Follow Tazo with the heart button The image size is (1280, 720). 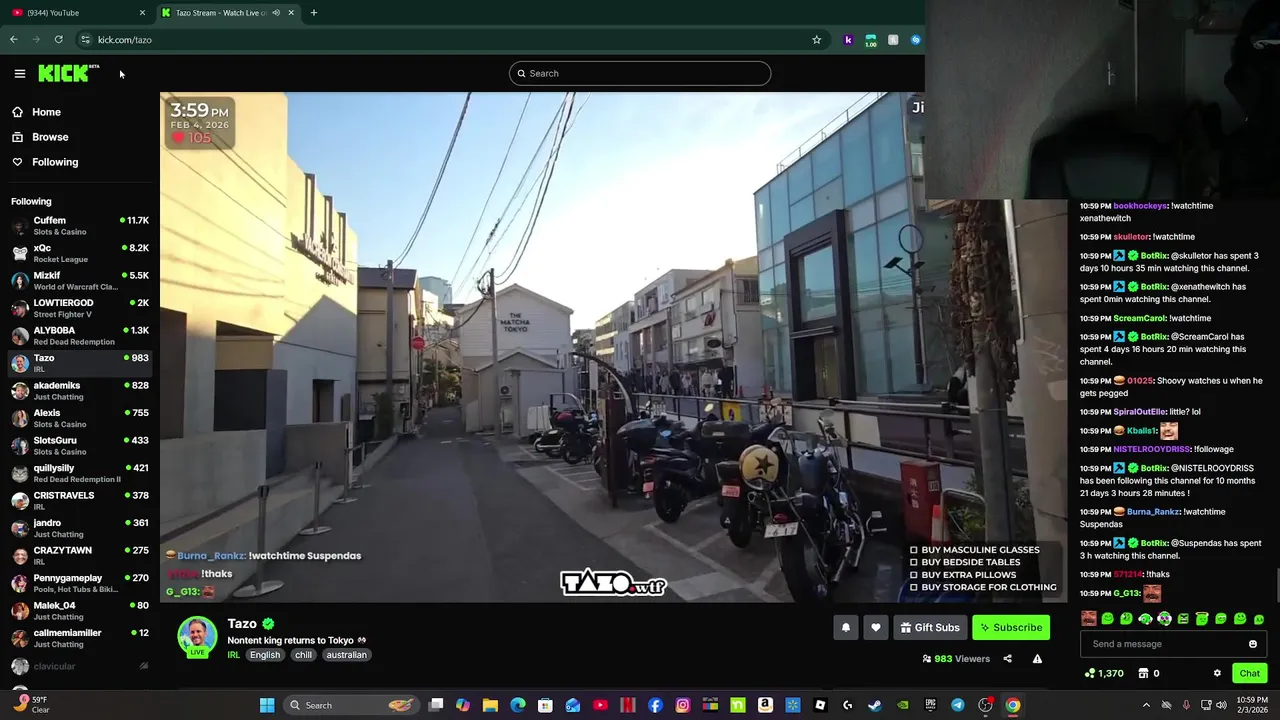point(876,627)
